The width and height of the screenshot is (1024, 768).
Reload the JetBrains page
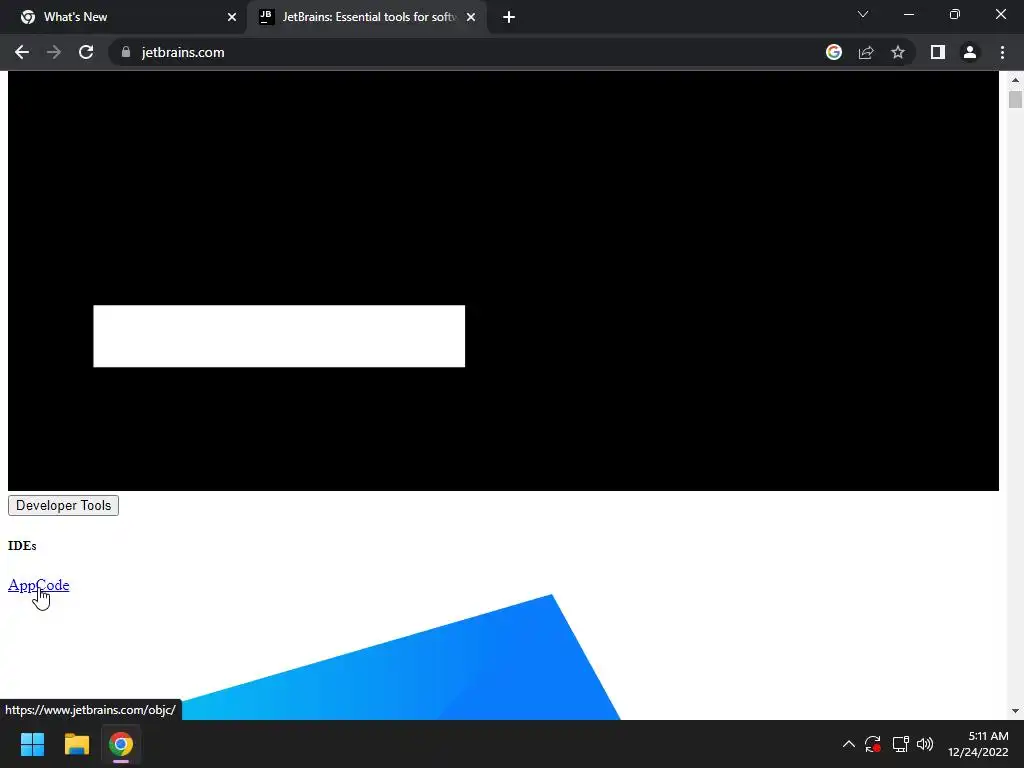click(86, 52)
